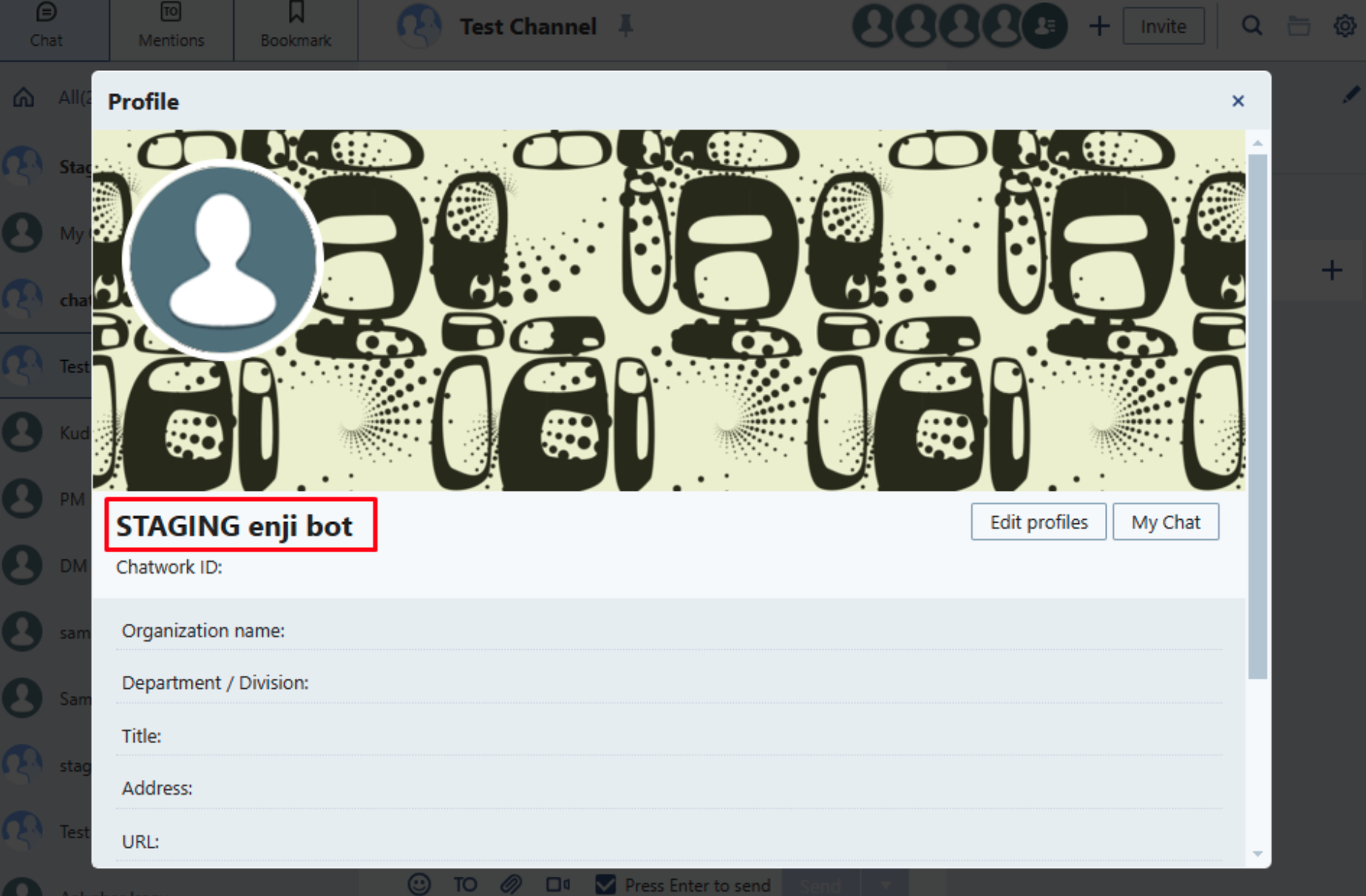
Task: Click the Test Channel title
Action: pos(528,26)
